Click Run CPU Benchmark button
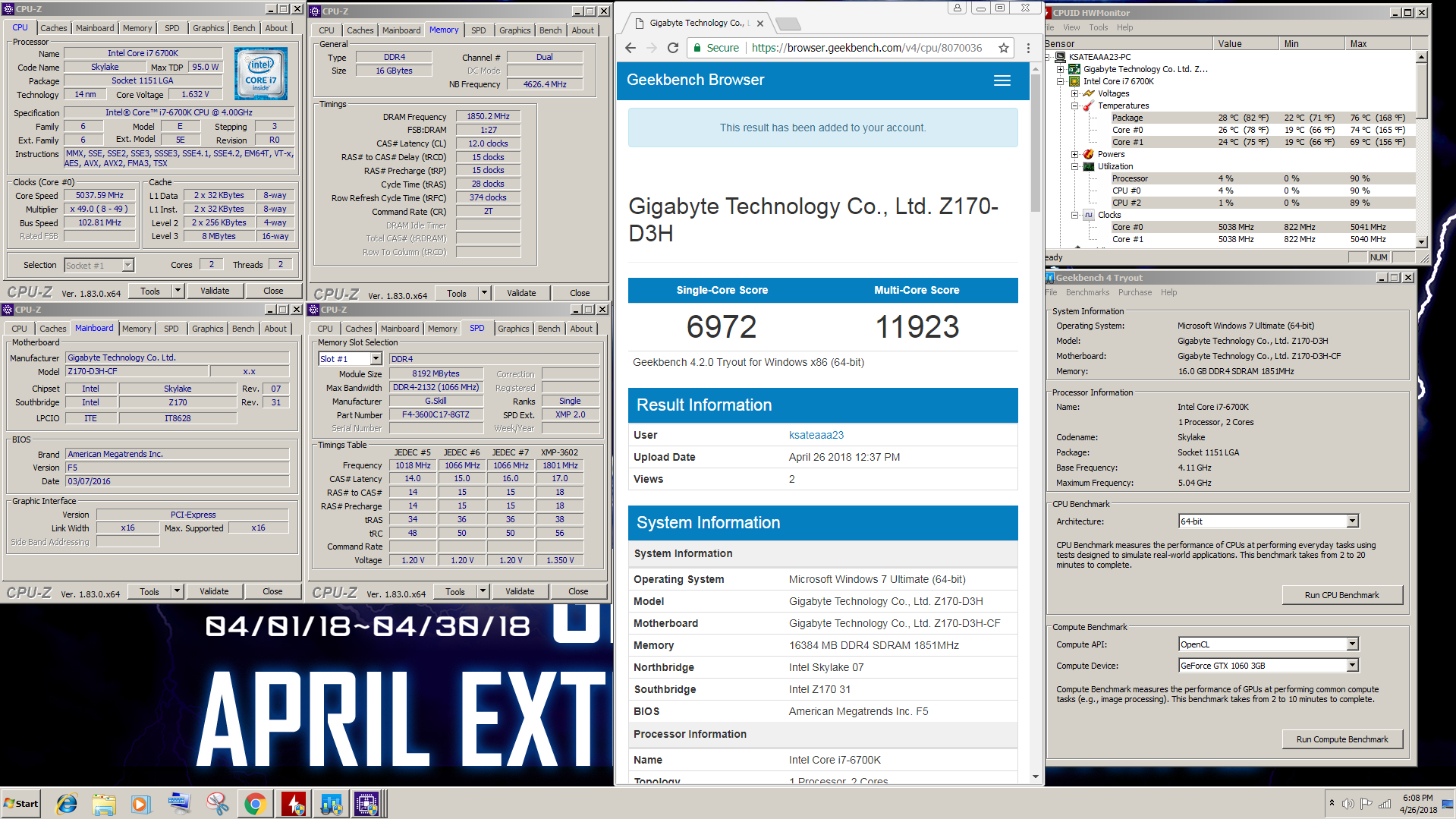 (1341, 595)
